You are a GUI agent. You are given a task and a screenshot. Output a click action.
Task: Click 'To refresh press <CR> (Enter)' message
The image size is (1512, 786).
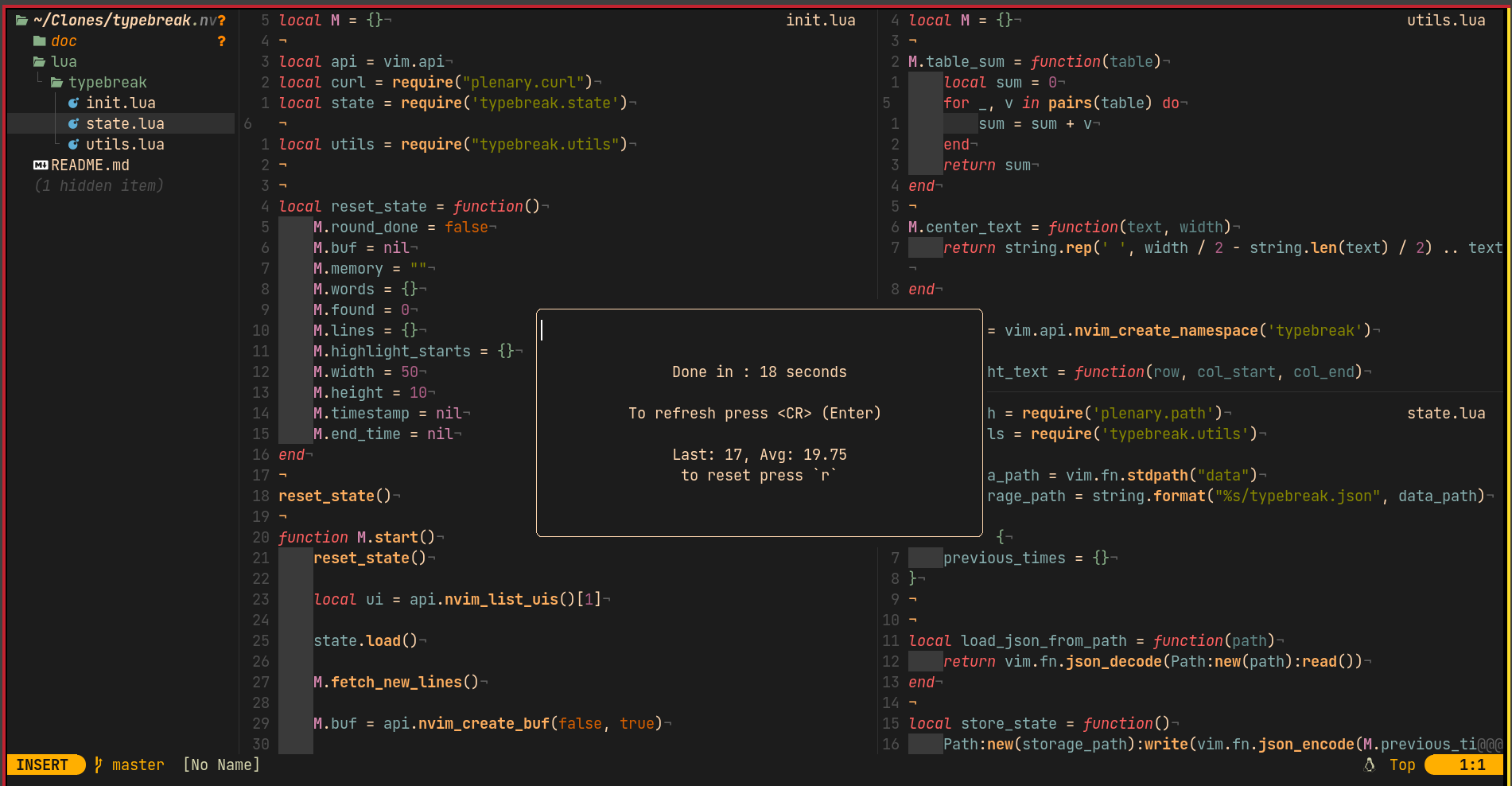coord(754,413)
